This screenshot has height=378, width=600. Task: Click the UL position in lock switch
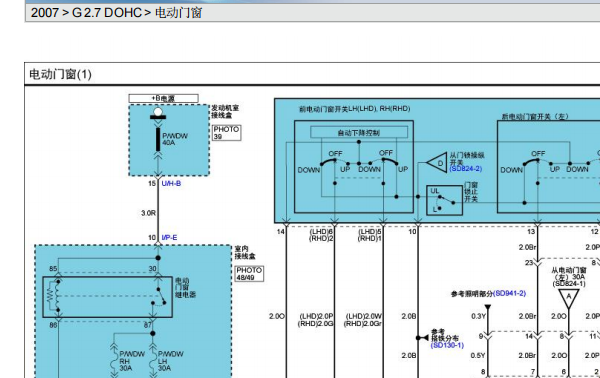point(435,191)
